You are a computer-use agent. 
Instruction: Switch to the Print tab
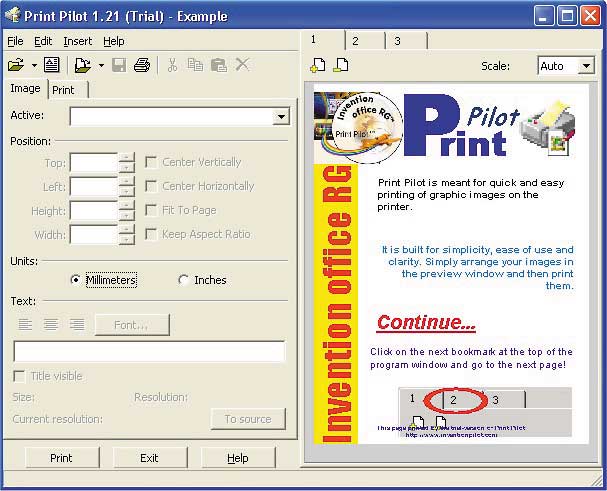[x=68, y=90]
